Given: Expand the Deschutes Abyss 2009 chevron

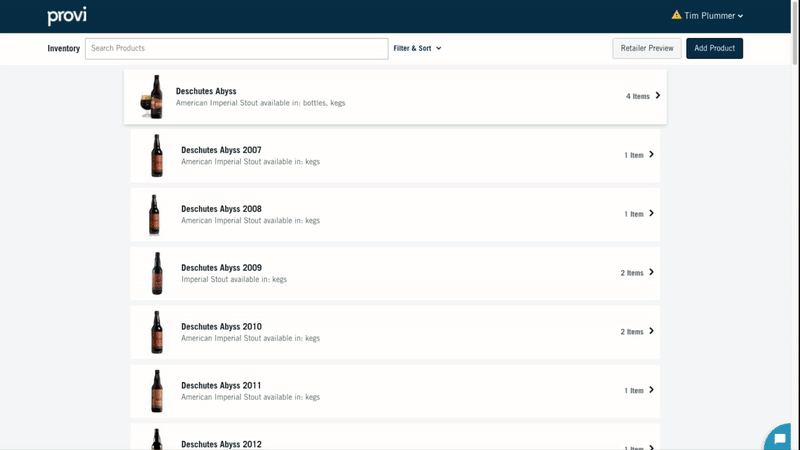Looking at the screenshot, I should (652, 272).
